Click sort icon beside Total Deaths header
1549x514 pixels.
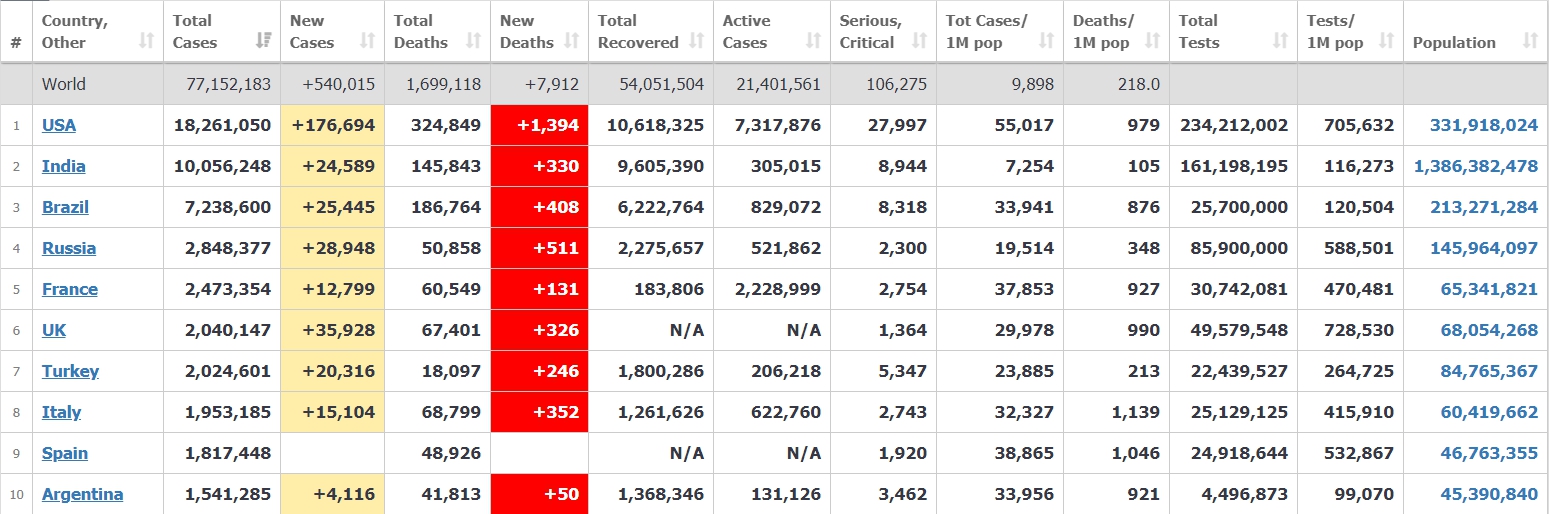pos(472,41)
